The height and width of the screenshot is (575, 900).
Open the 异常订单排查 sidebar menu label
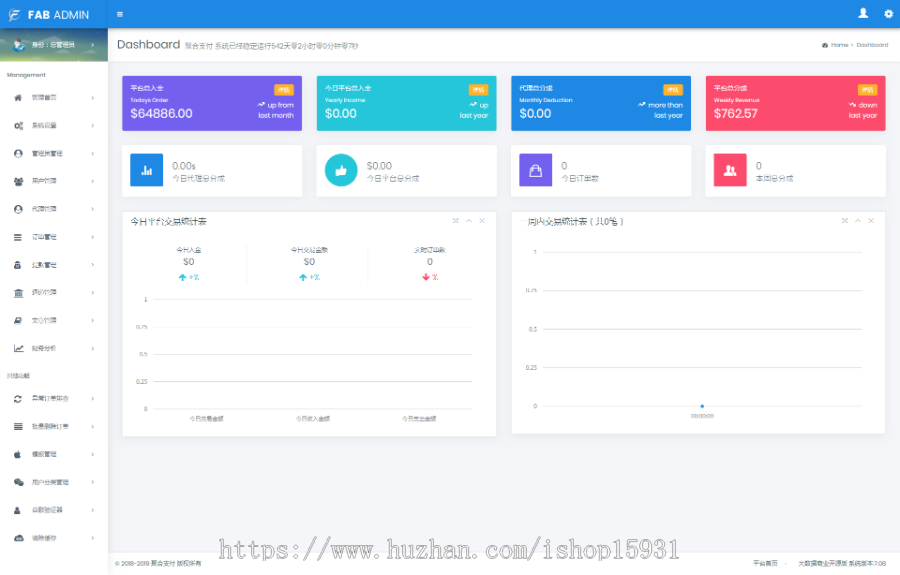[50, 398]
